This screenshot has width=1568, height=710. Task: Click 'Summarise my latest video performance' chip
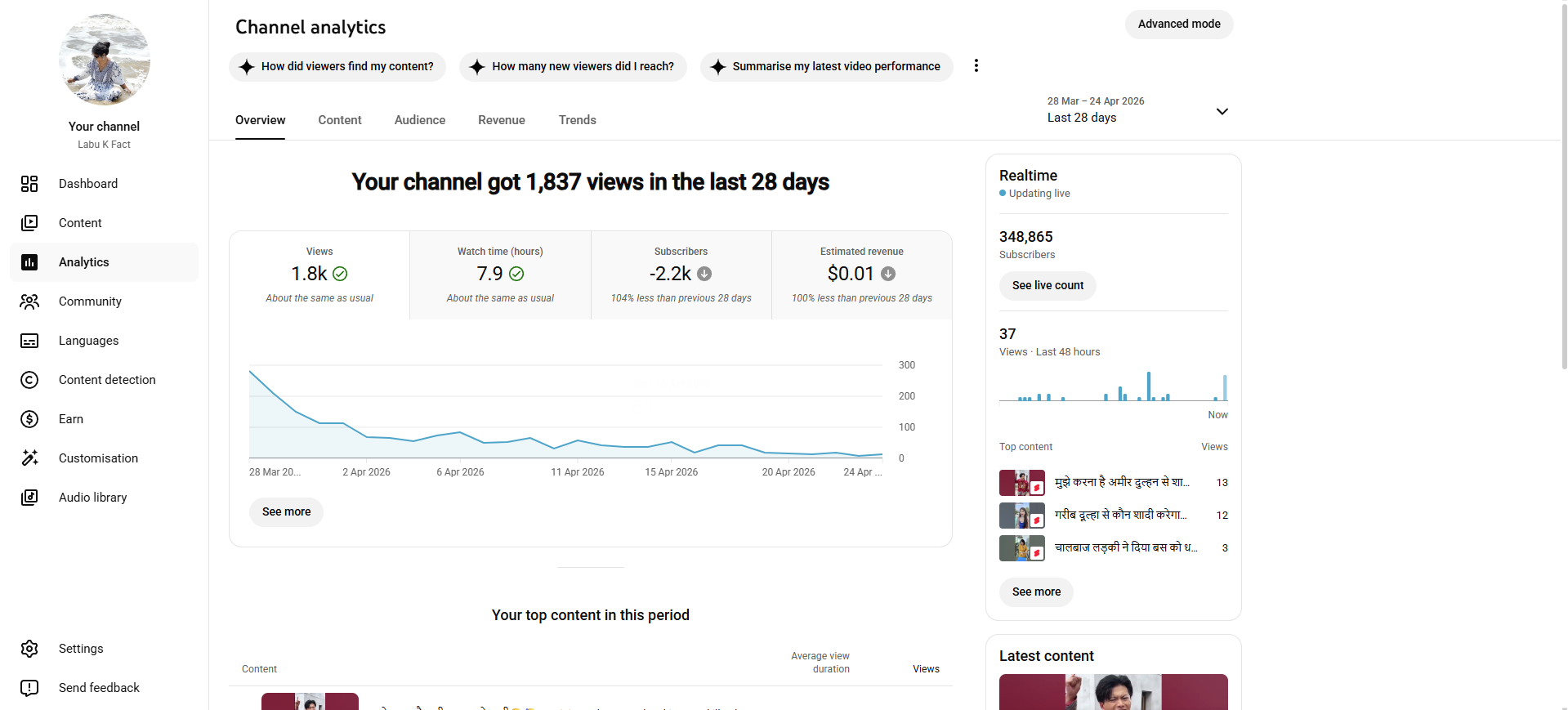point(827,66)
